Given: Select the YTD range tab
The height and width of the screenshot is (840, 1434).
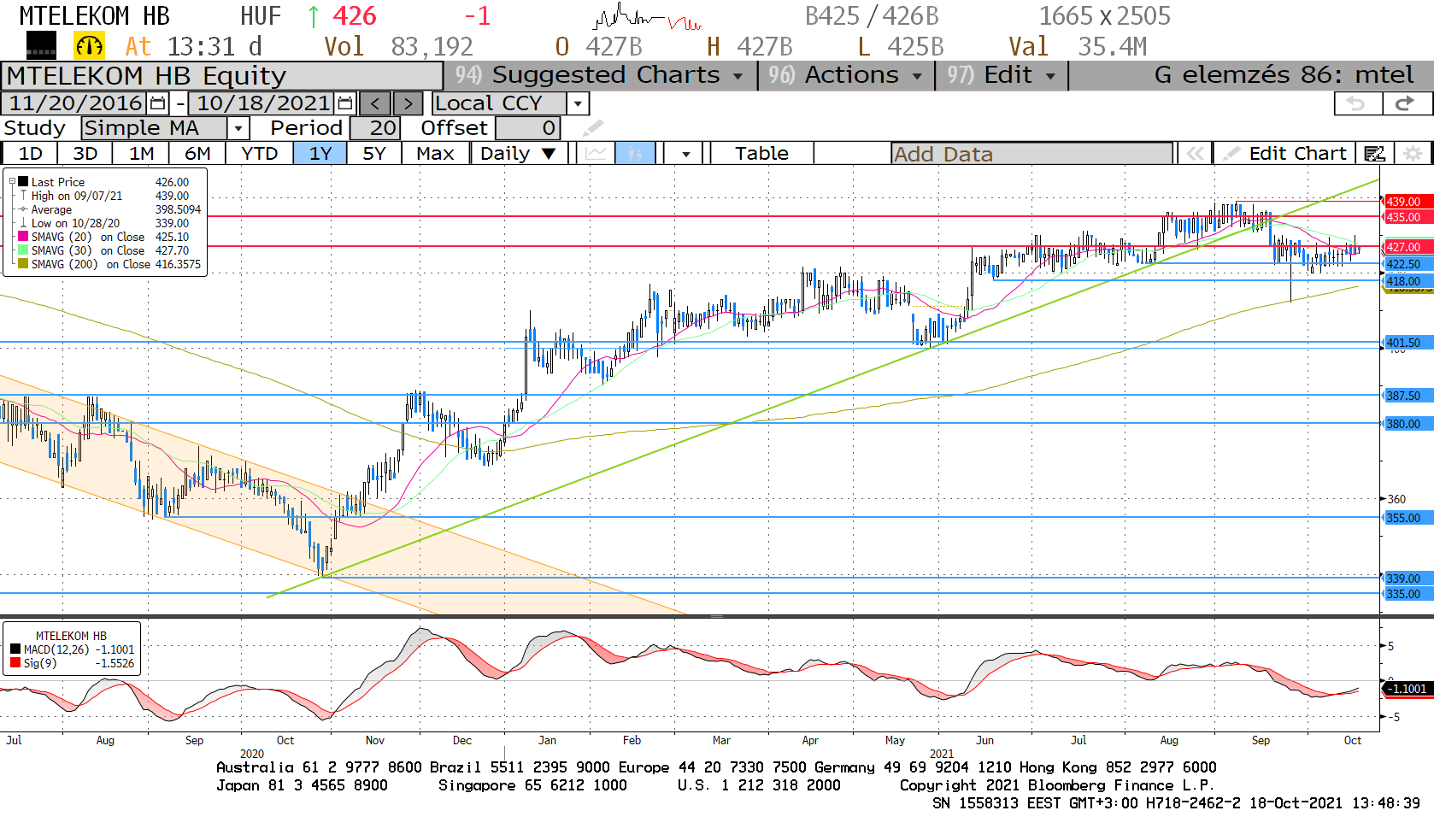Looking at the screenshot, I should (x=259, y=154).
